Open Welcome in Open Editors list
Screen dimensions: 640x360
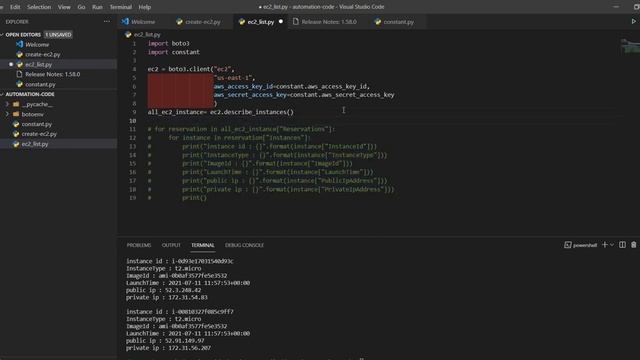[x=37, y=44]
